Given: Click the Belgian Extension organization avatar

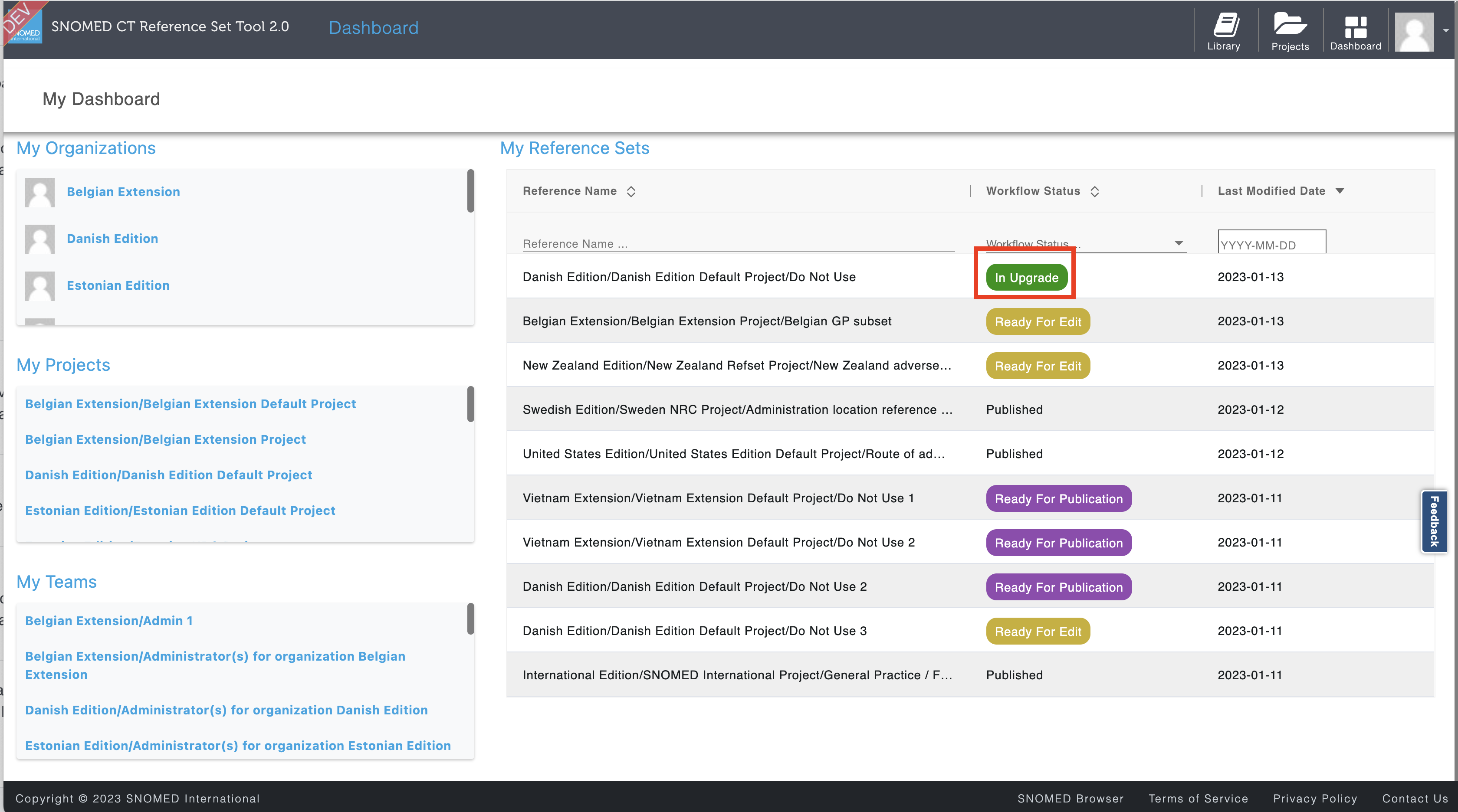Looking at the screenshot, I should coord(39,193).
